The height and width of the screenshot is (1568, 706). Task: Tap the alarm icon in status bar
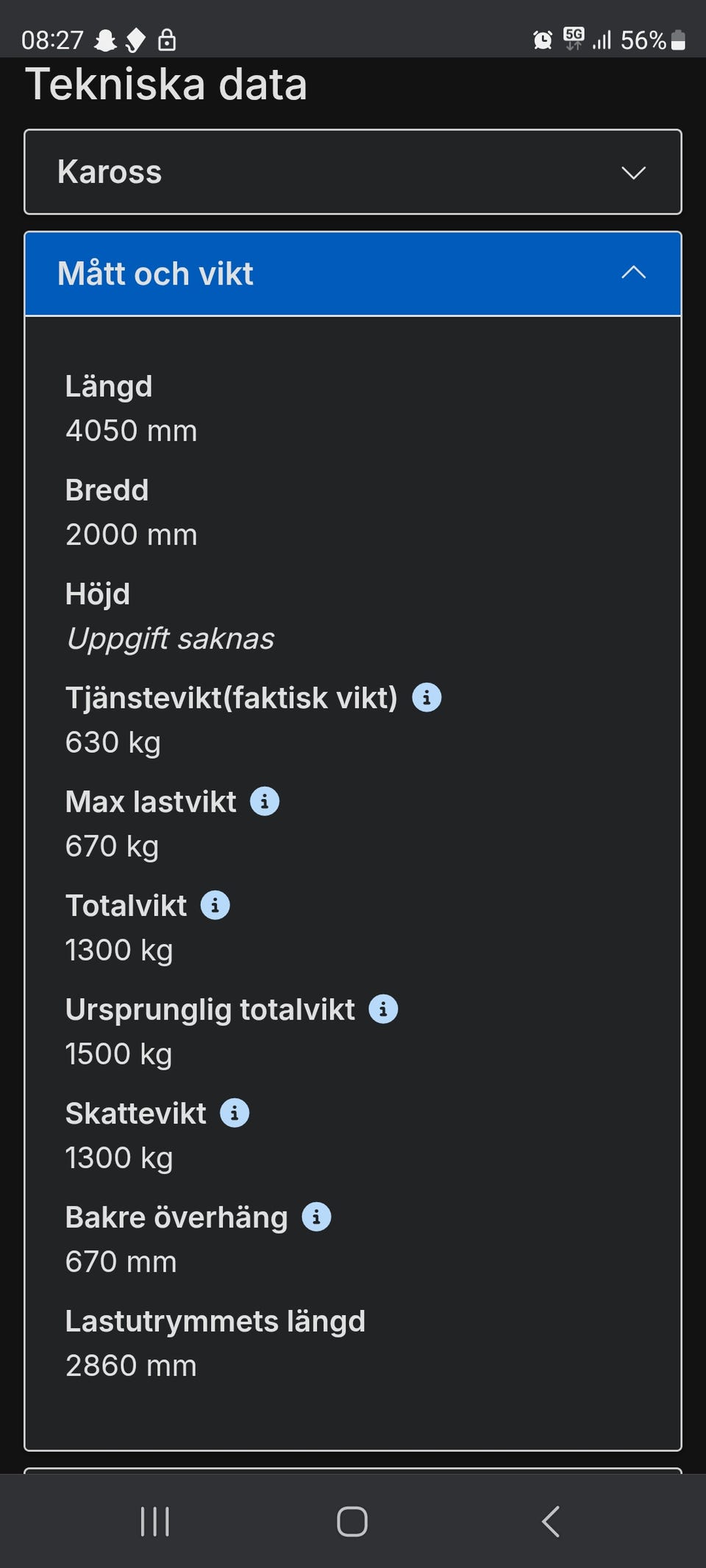click(543, 40)
